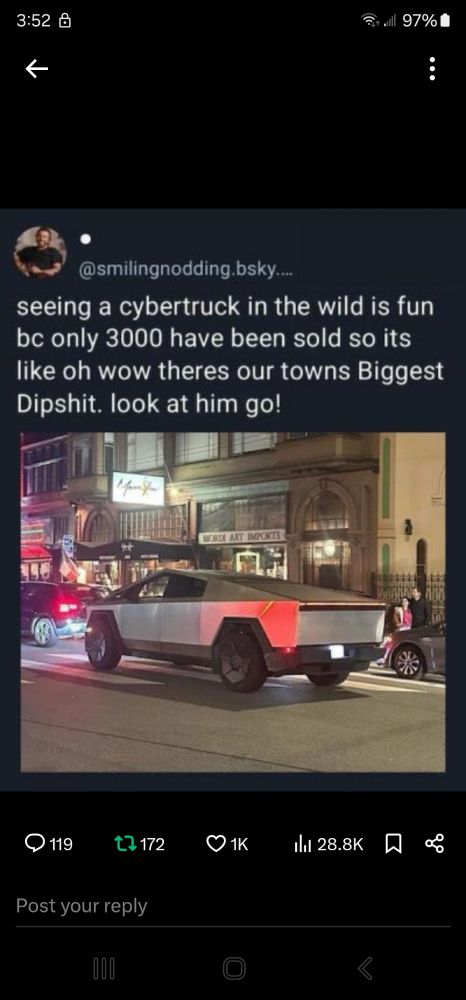Screen dimensions: 466x1000
Task: Open the poster's profile avatar
Action: 40,253
